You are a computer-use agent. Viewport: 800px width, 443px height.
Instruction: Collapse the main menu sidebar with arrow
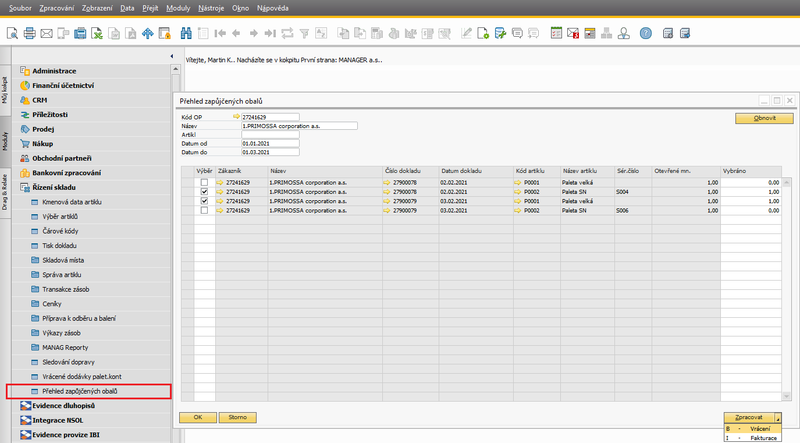coord(172,56)
